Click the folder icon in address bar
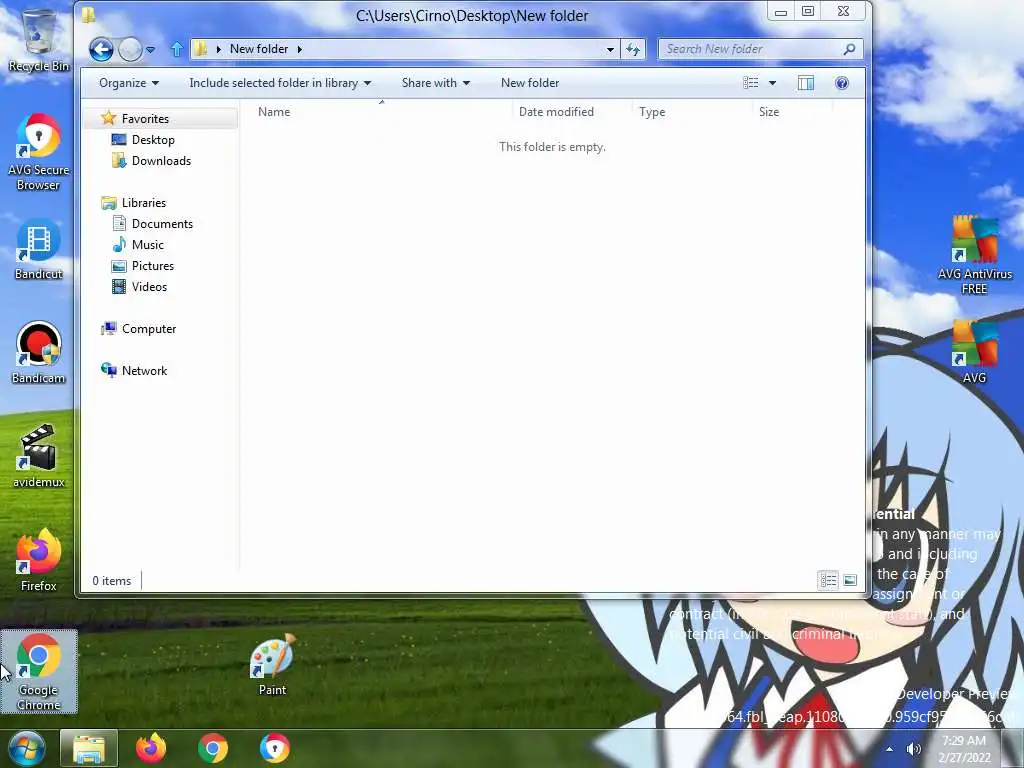This screenshot has width=1024, height=768. coord(201,49)
